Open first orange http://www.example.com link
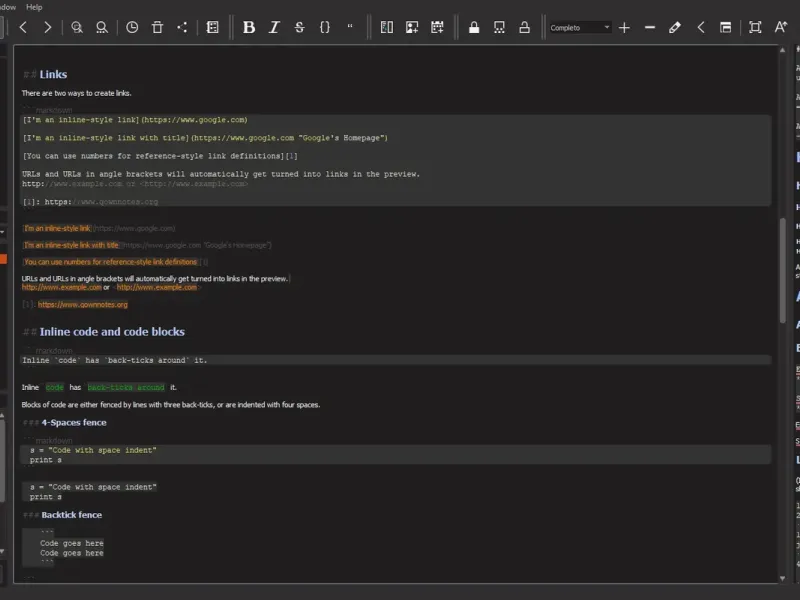 [x=62, y=287]
